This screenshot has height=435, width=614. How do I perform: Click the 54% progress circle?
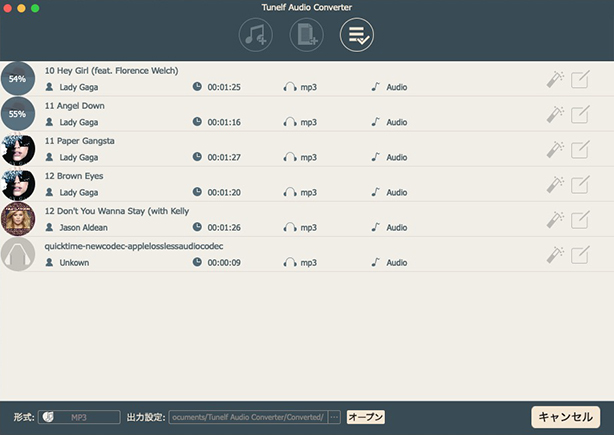[x=18, y=79]
